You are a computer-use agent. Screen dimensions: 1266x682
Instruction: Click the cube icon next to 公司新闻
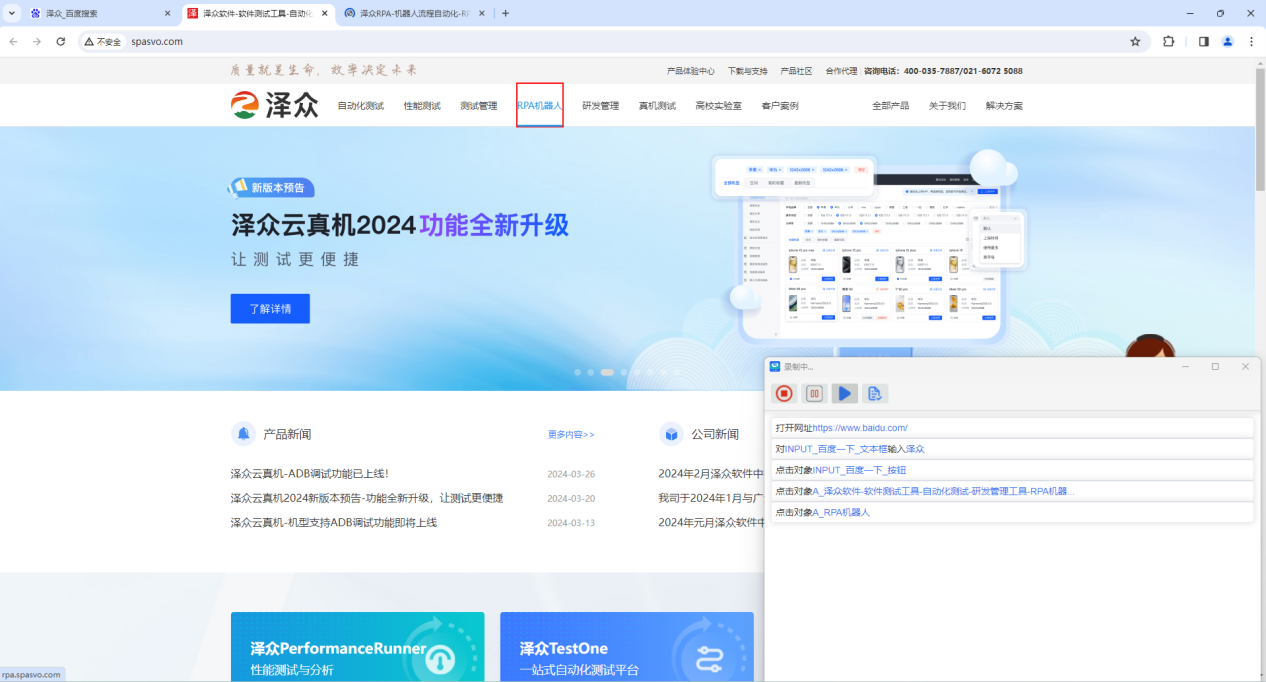(671, 434)
